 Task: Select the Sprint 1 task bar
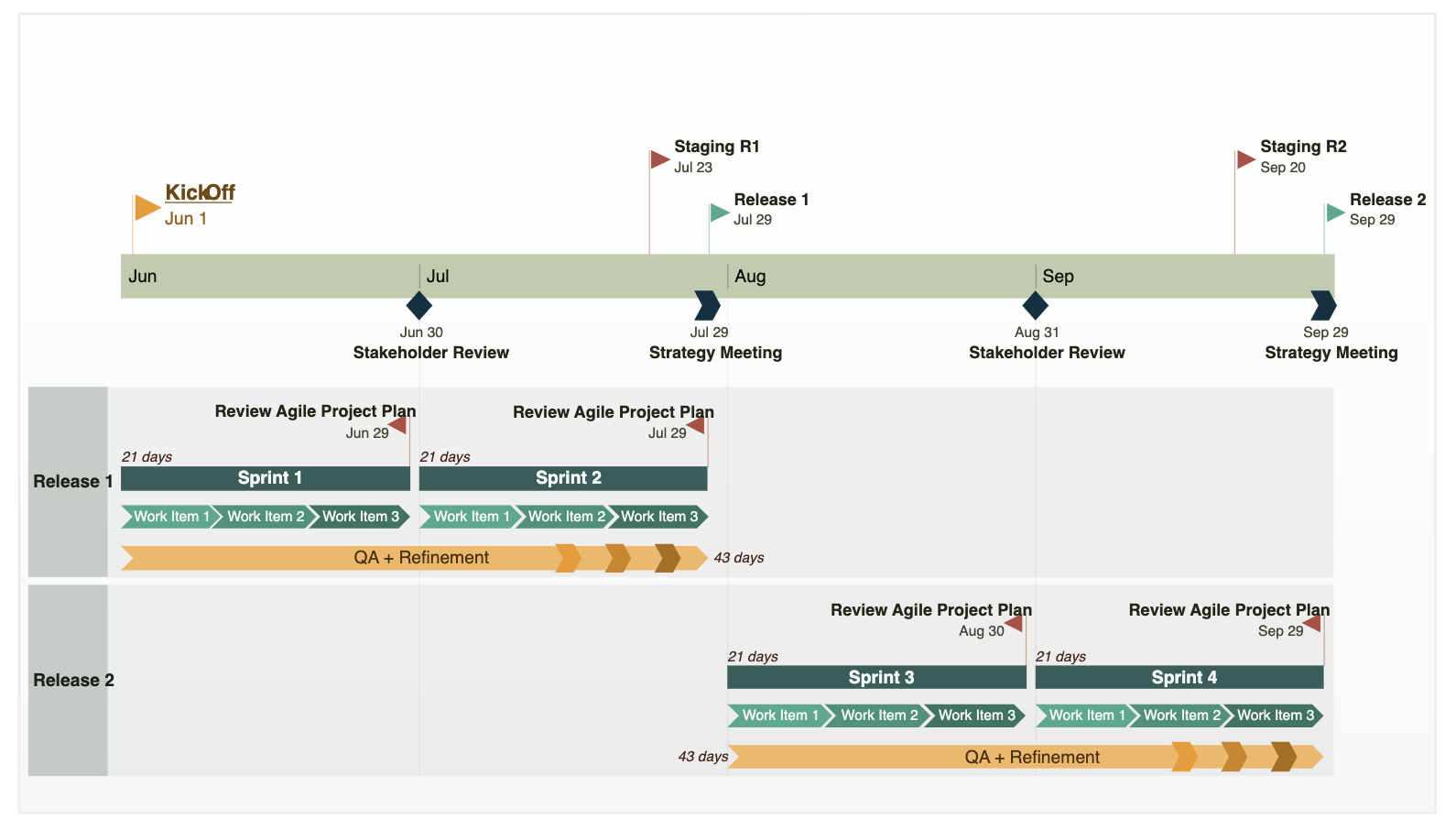[266, 478]
